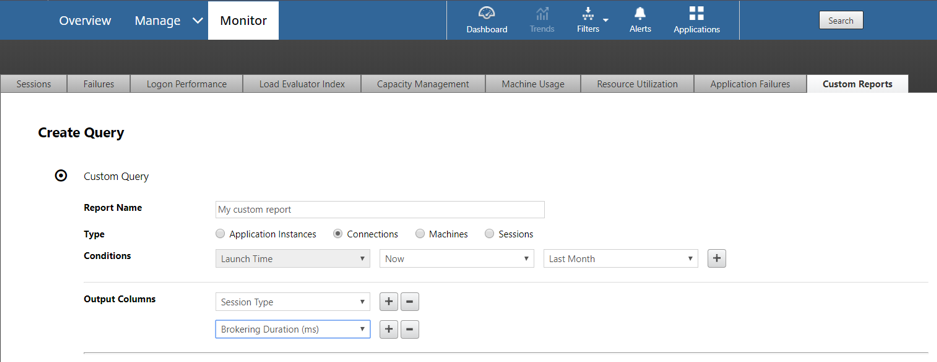937x362 pixels.
Task: Open the Machine Usage tab
Action: [x=533, y=84]
